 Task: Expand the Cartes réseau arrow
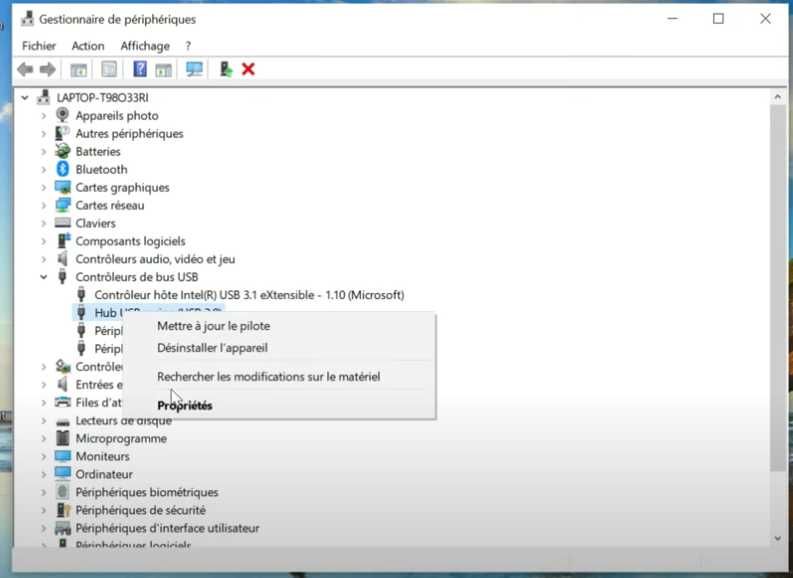click(x=43, y=205)
